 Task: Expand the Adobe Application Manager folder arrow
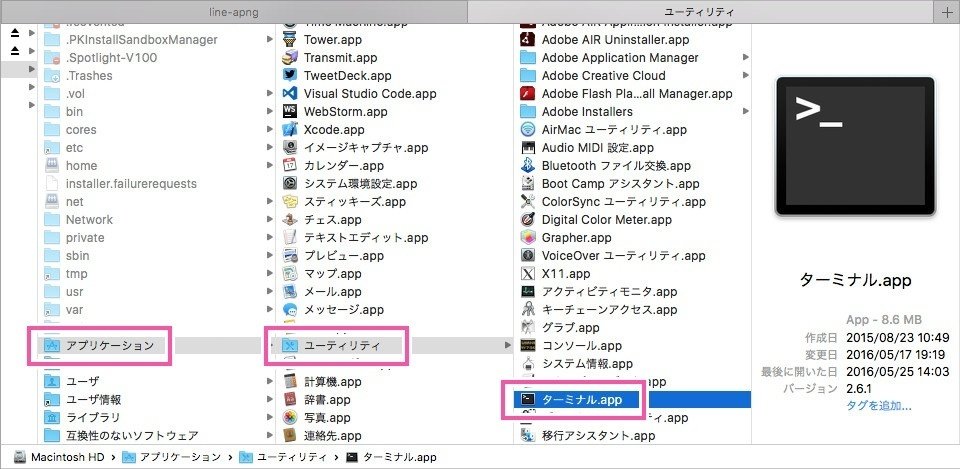point(746,58)
